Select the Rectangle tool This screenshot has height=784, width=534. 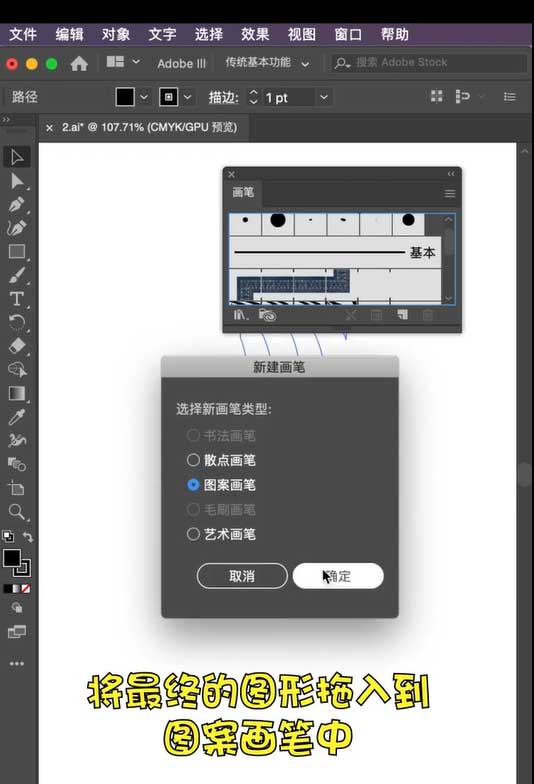(x=17, y=251)
